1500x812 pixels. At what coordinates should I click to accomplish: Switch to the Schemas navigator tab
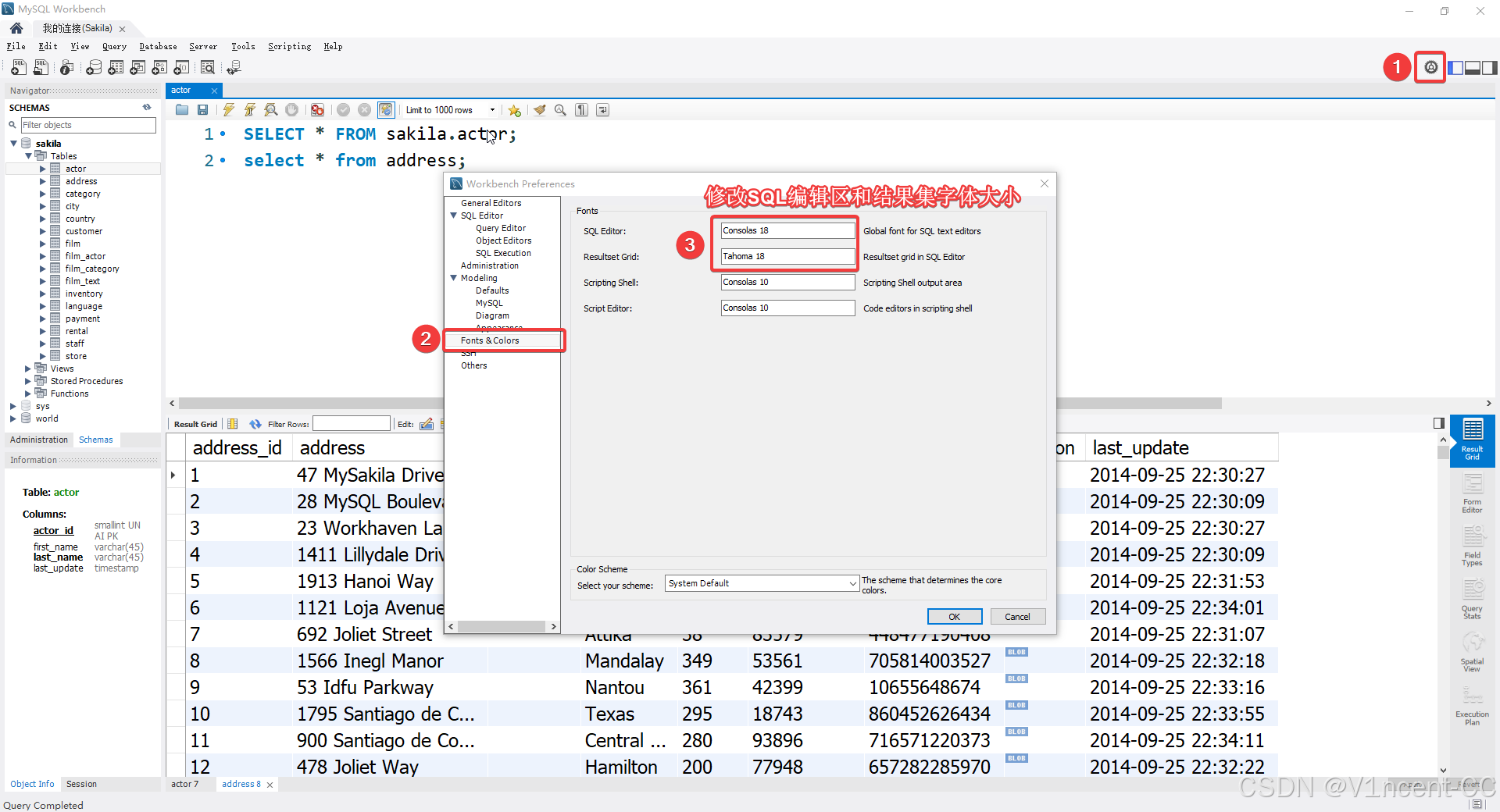pos(96,440)
